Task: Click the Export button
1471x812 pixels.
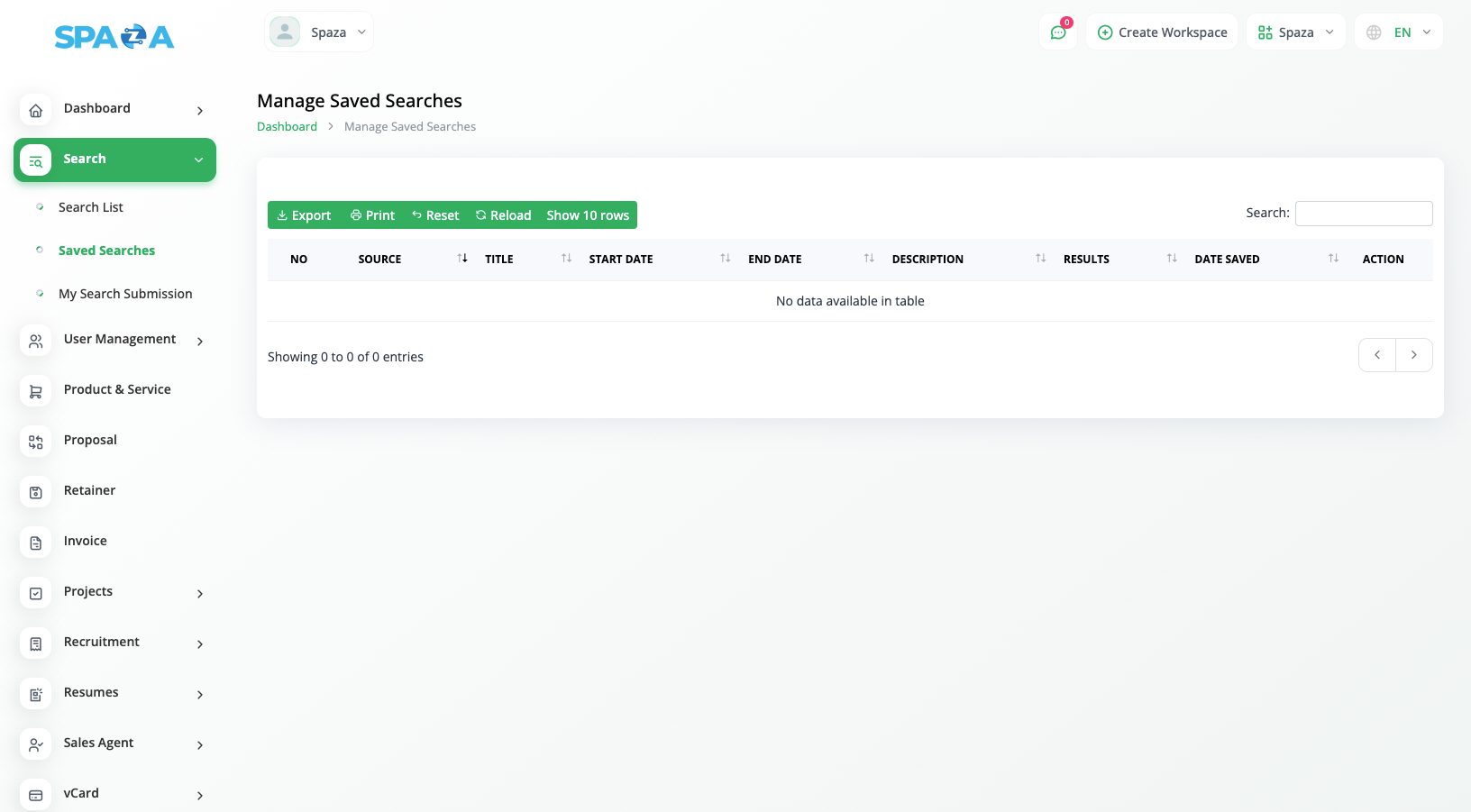Action: coord(304,215)
